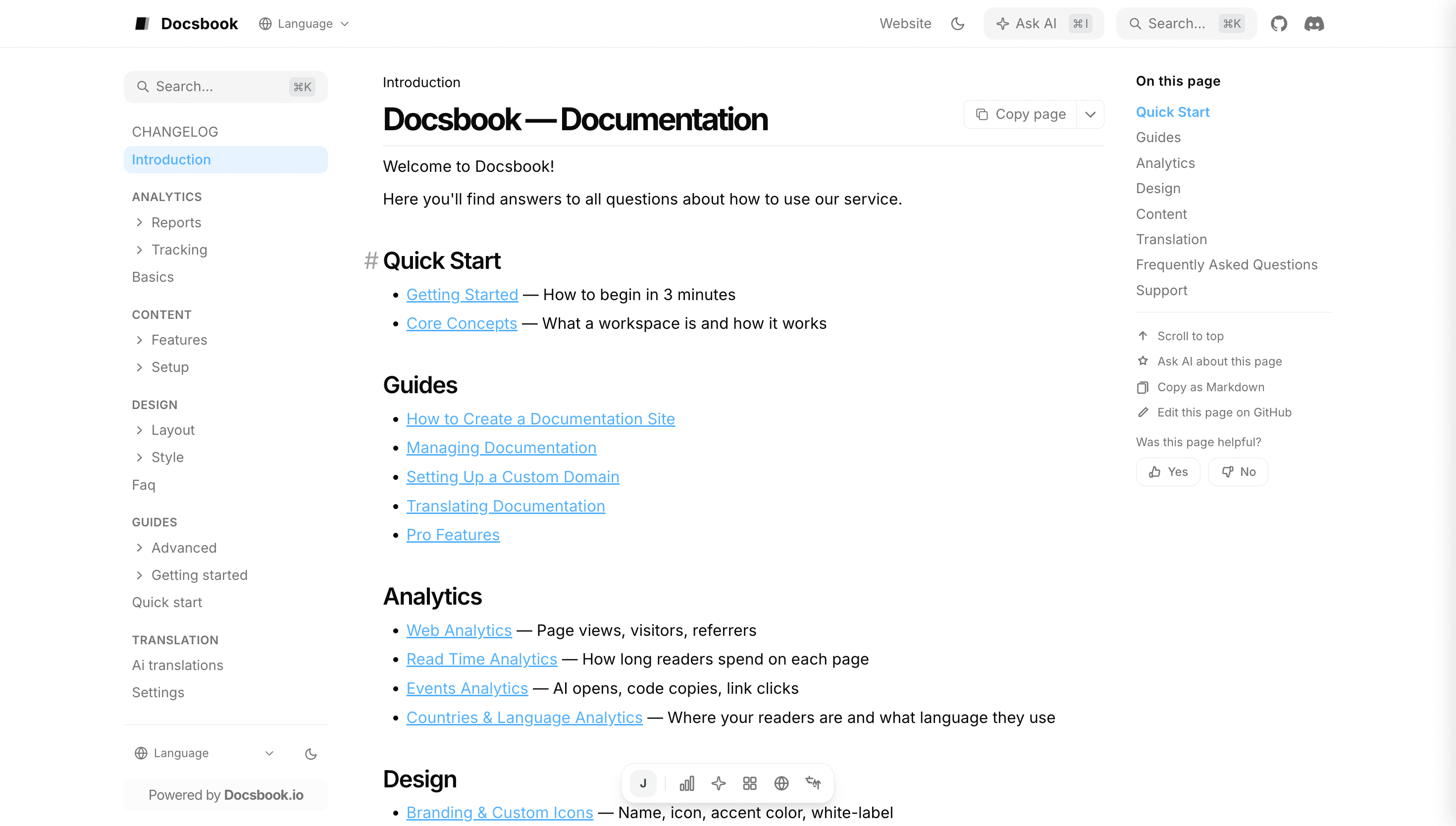Click the sidebar Search field
Viewport: 1456px width, 826px height.
click(226, 87)
